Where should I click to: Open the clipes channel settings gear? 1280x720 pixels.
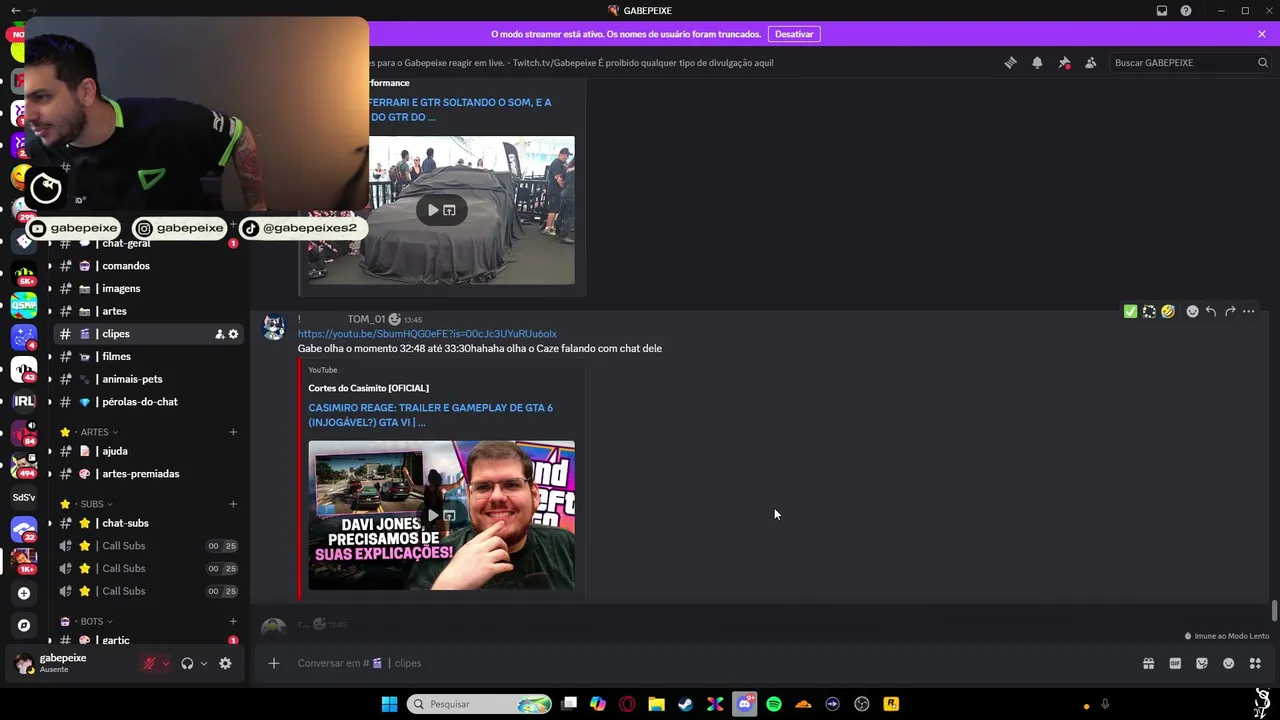pyautogui.click(x=233, y=334)
